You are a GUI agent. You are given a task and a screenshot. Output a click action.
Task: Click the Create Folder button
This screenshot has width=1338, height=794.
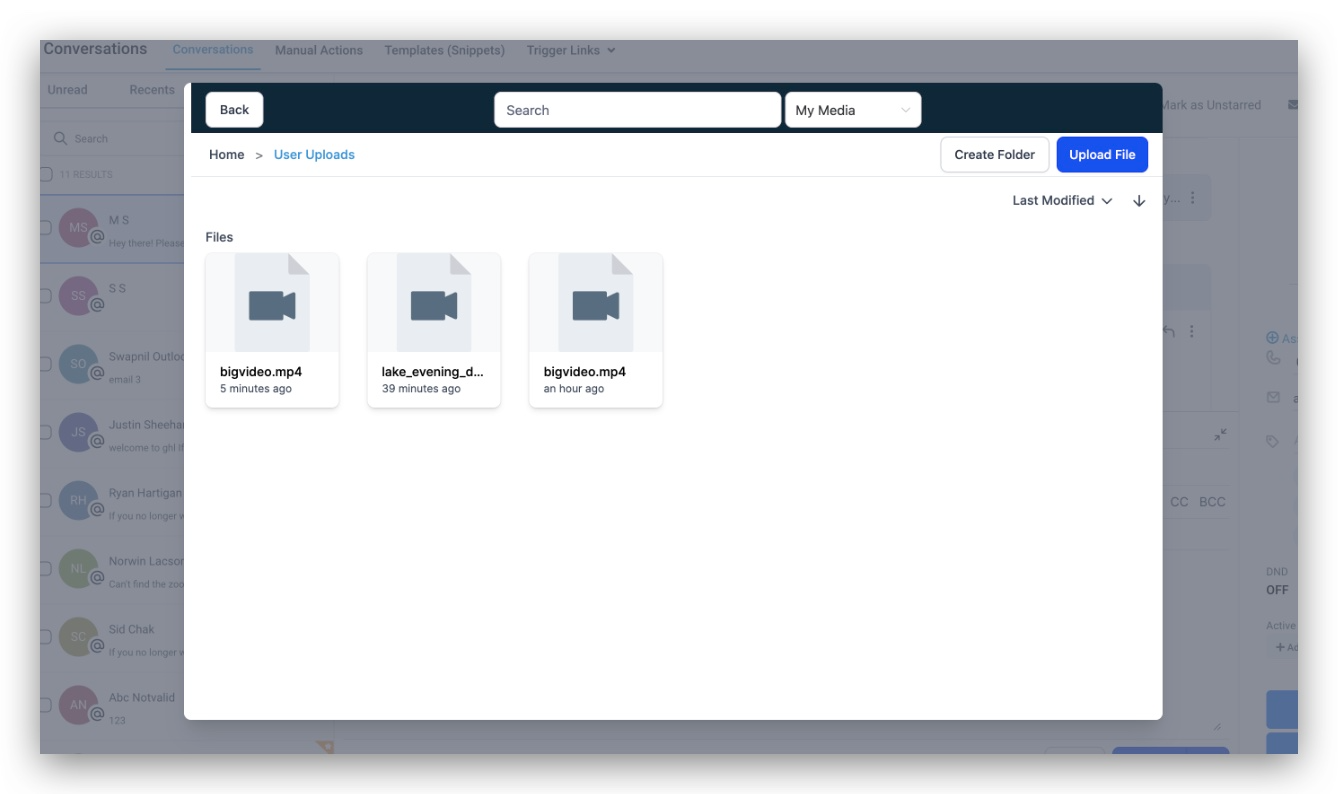click(995, 155)
